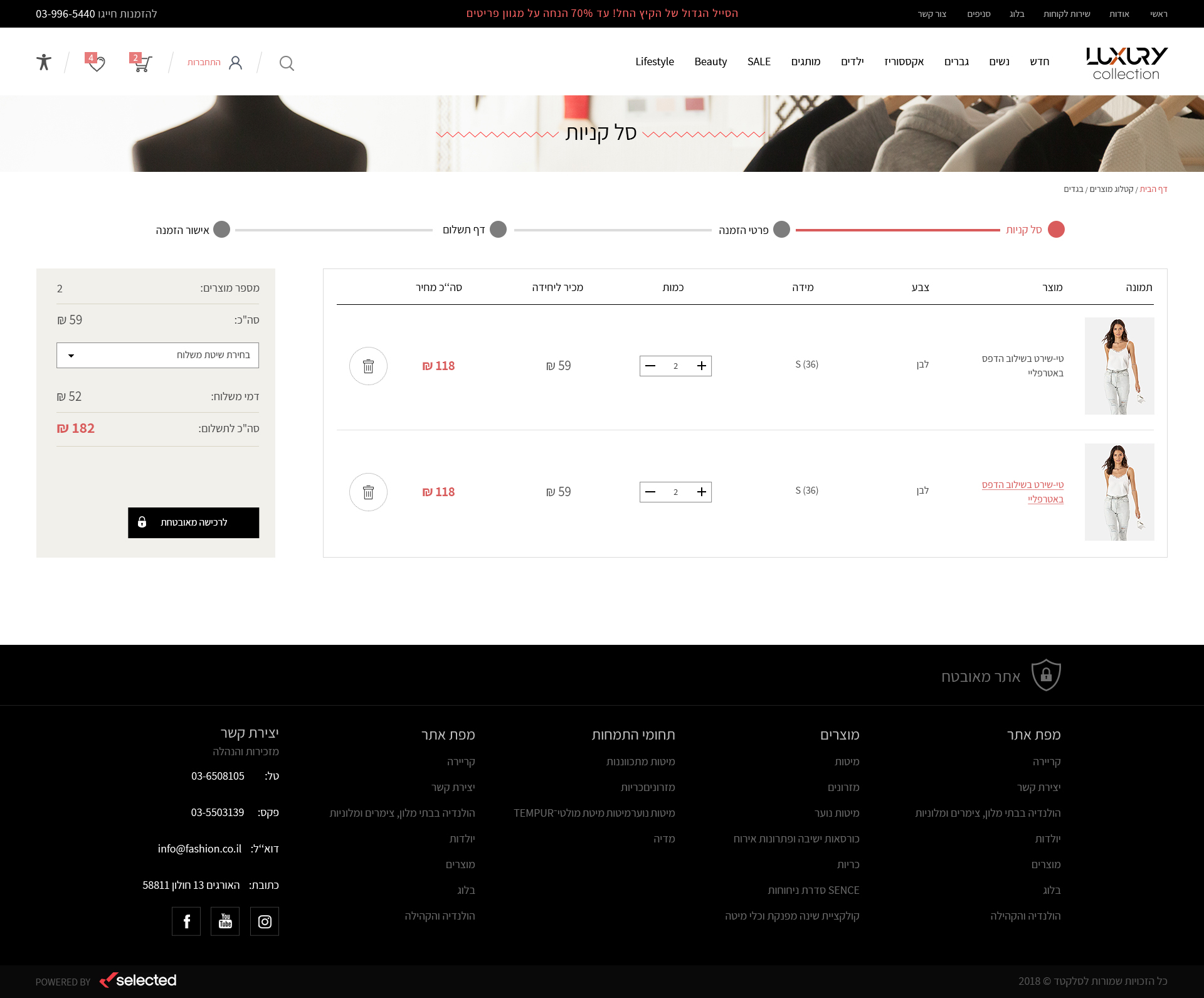Click the search magnifier icon in header

point(287,63)
